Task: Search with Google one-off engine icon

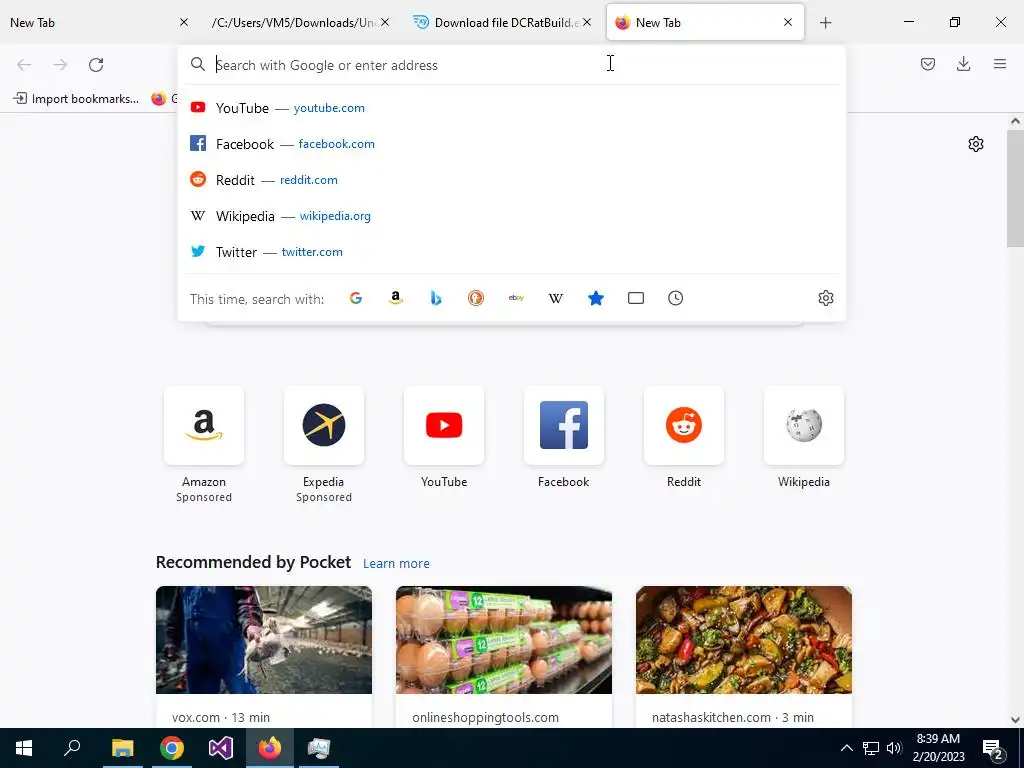Action: pyautogui.click(x=356, y=298)
